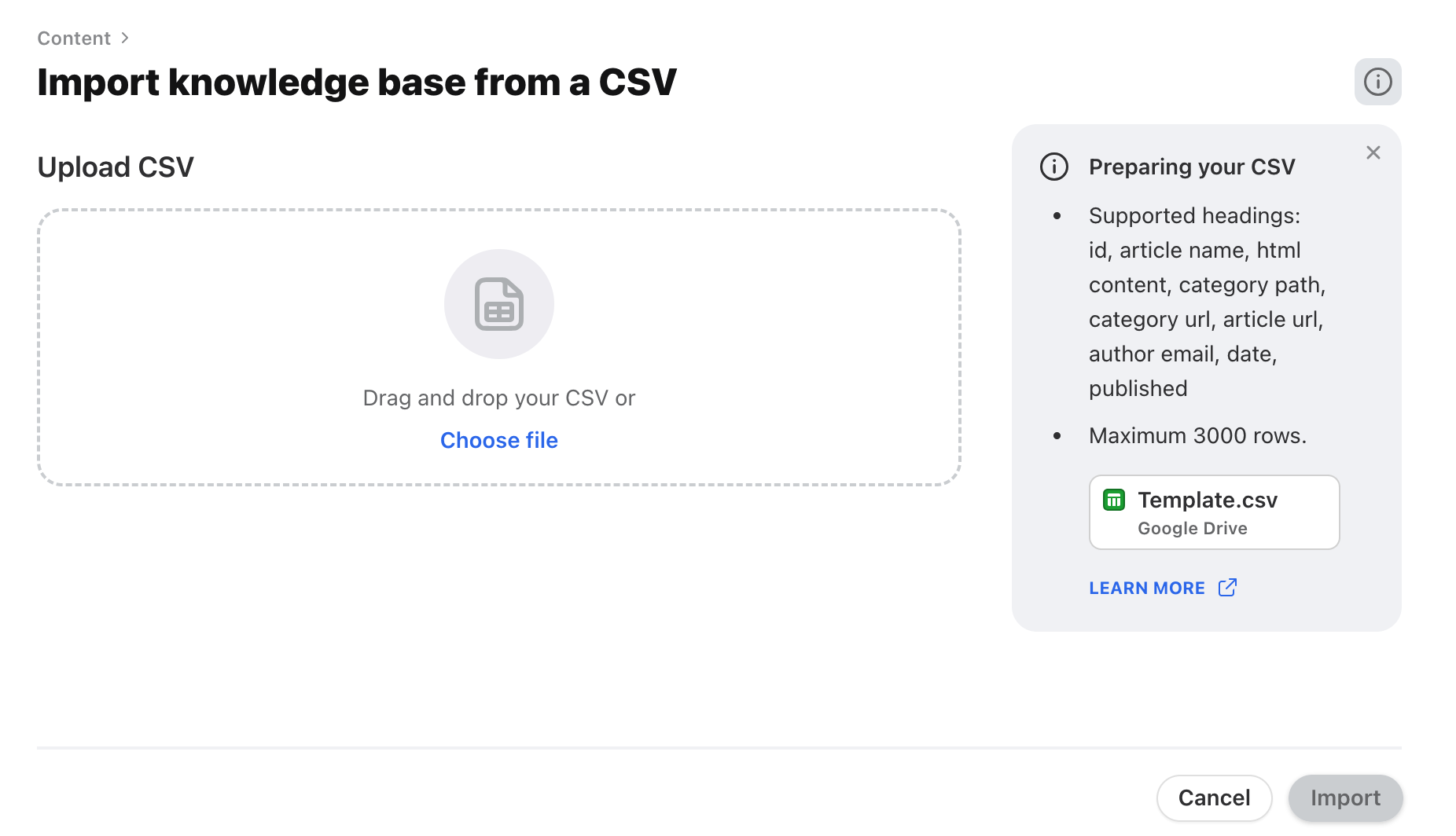Viewport: 1456px width, 836px height.
Task: Dismiss the Preparing your CSV panel
Action: coord(1373,152)
